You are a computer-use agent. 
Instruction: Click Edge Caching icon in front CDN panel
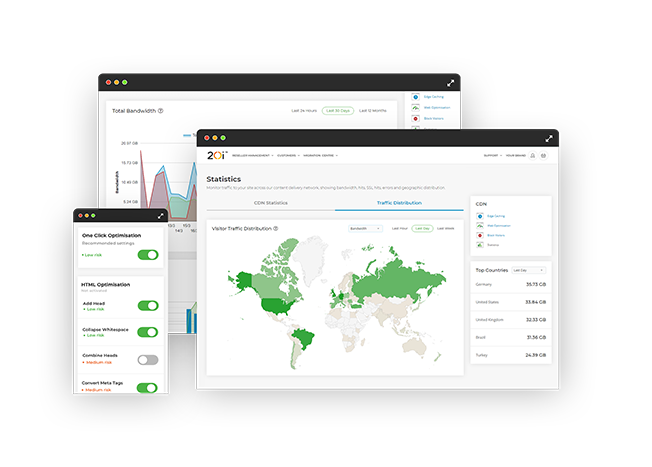pyautogui.click(x=480, y=216)
